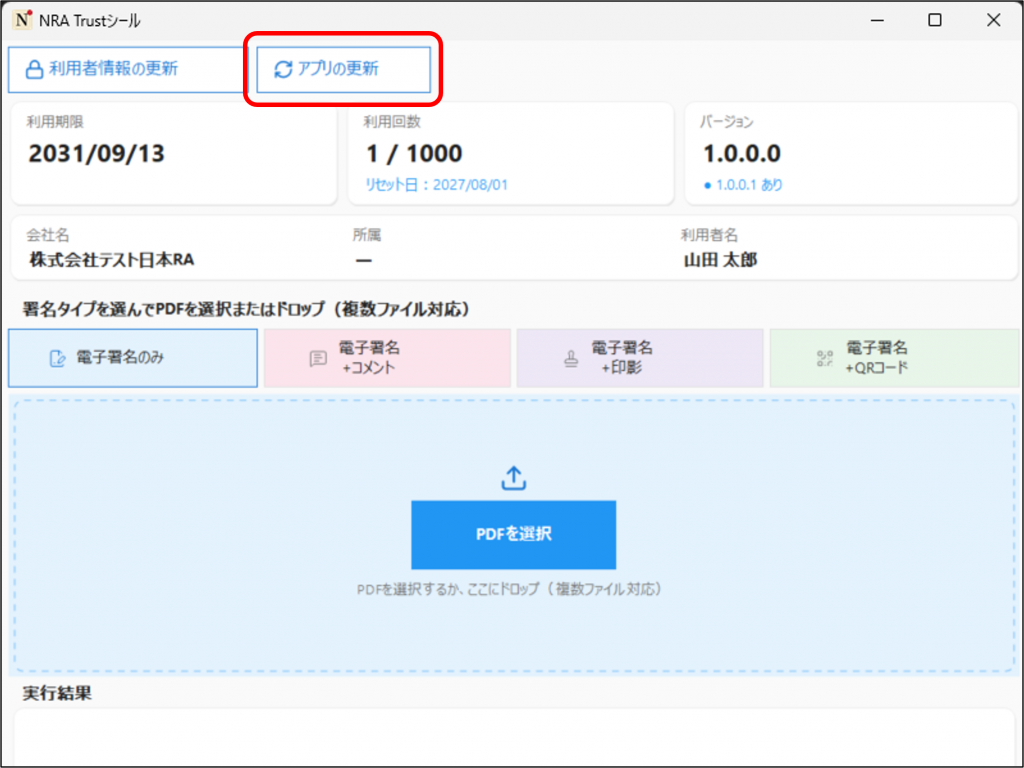Select the 電子署名+コメント signature type
The height and width of the screenshot is (768, 1024).
(x=387, y=358)
